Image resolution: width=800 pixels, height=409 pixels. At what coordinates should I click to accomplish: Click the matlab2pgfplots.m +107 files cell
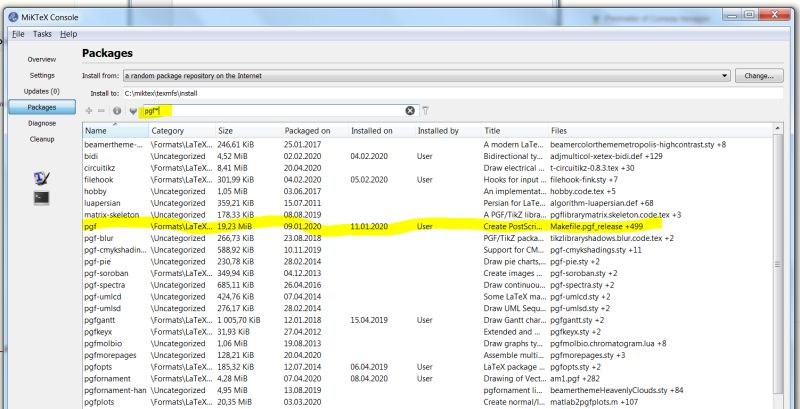click(594, 402)
